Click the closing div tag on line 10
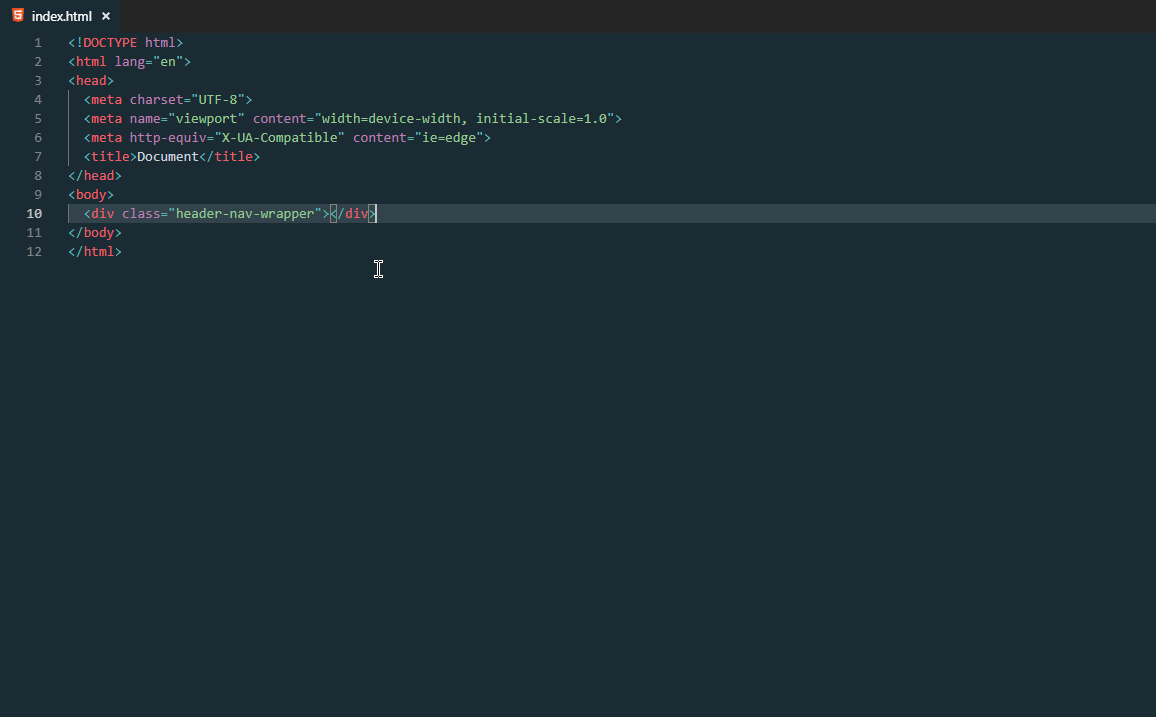 (352, 213)
